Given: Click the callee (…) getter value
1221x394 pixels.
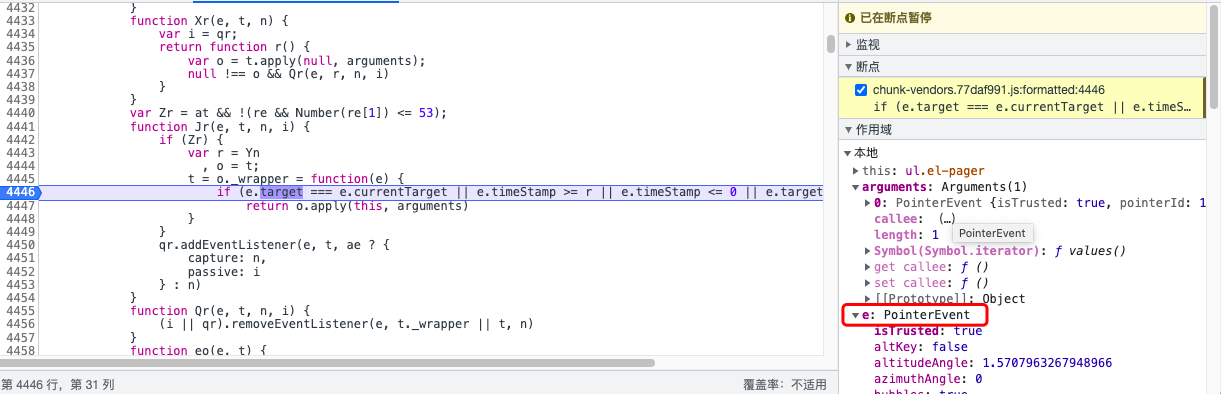Looking at the screenshot, I should pos(947,219).
